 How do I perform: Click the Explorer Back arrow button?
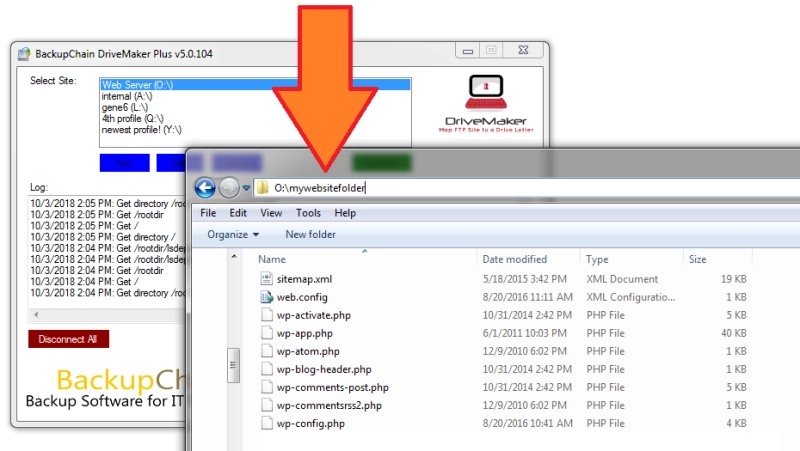(205, 188)
